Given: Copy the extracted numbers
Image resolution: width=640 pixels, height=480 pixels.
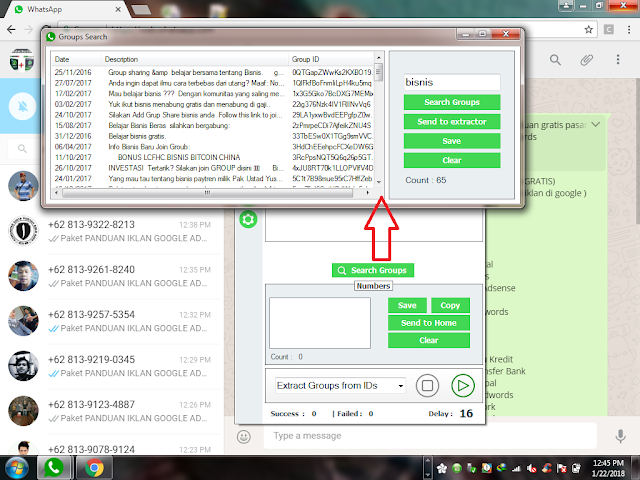Looking at the screenshot, I should click(x=450, y=305).
